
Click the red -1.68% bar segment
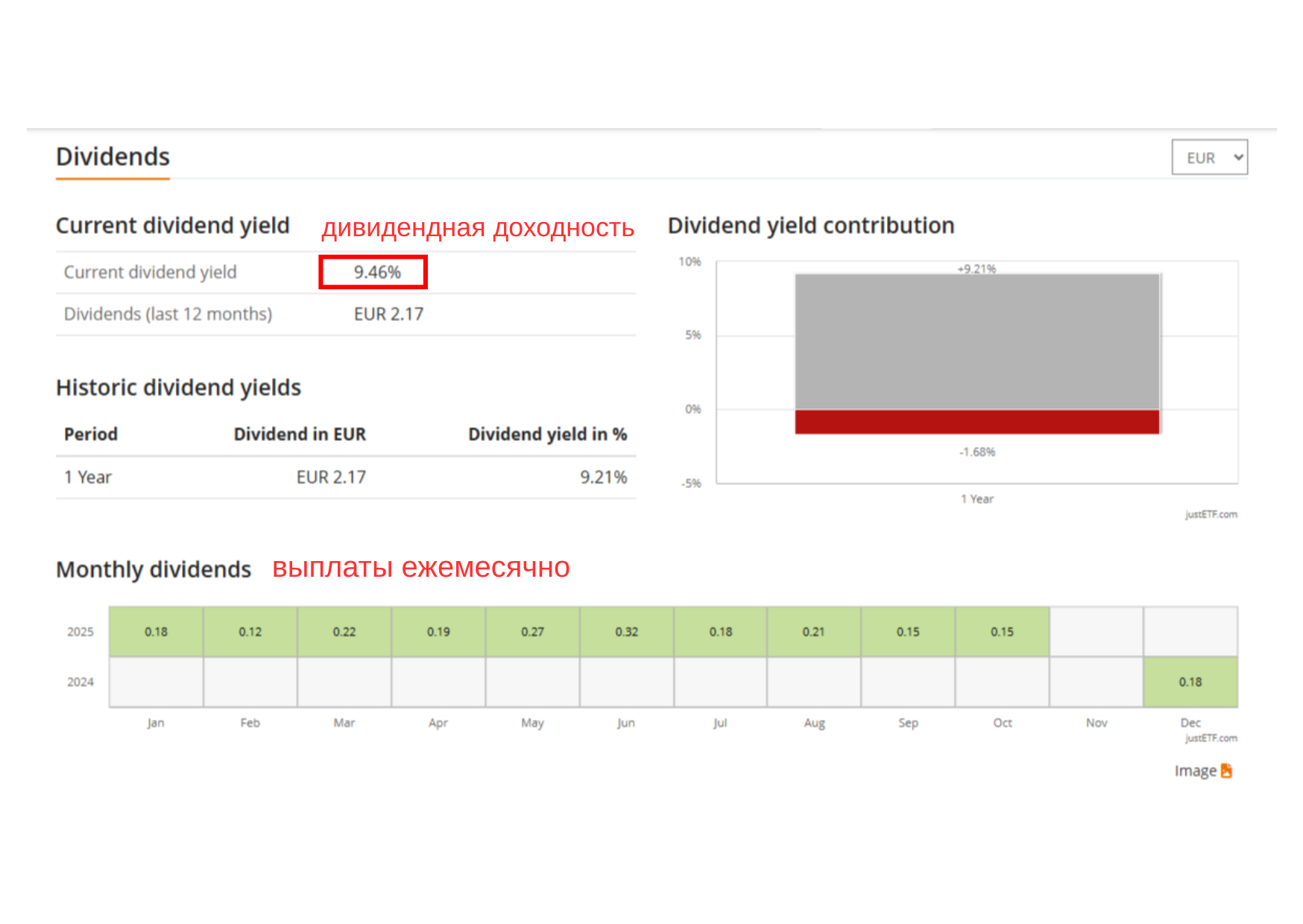click(977, 422)
